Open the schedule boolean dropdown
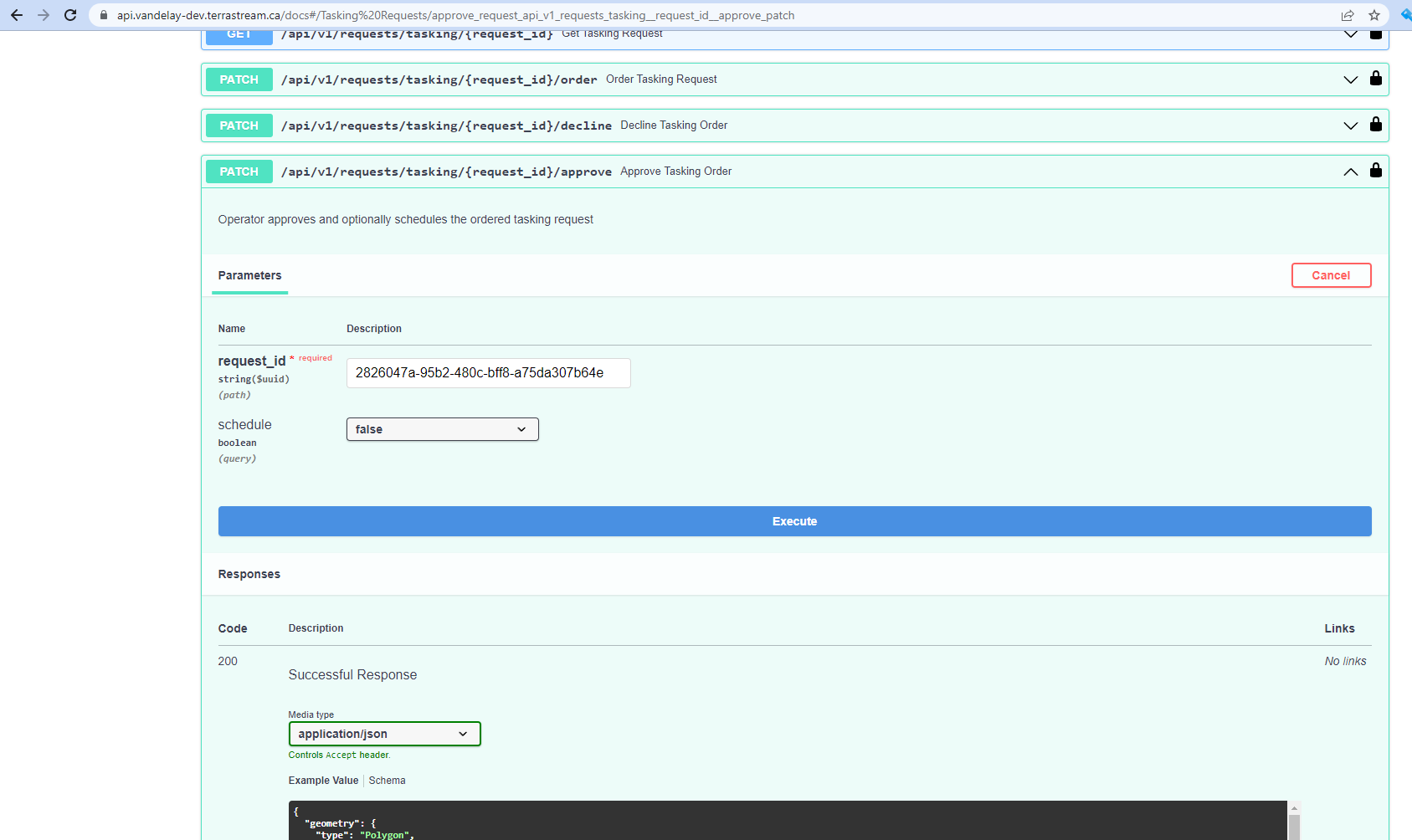This screenshot has width=1412, height=840. tap(443, 429)
